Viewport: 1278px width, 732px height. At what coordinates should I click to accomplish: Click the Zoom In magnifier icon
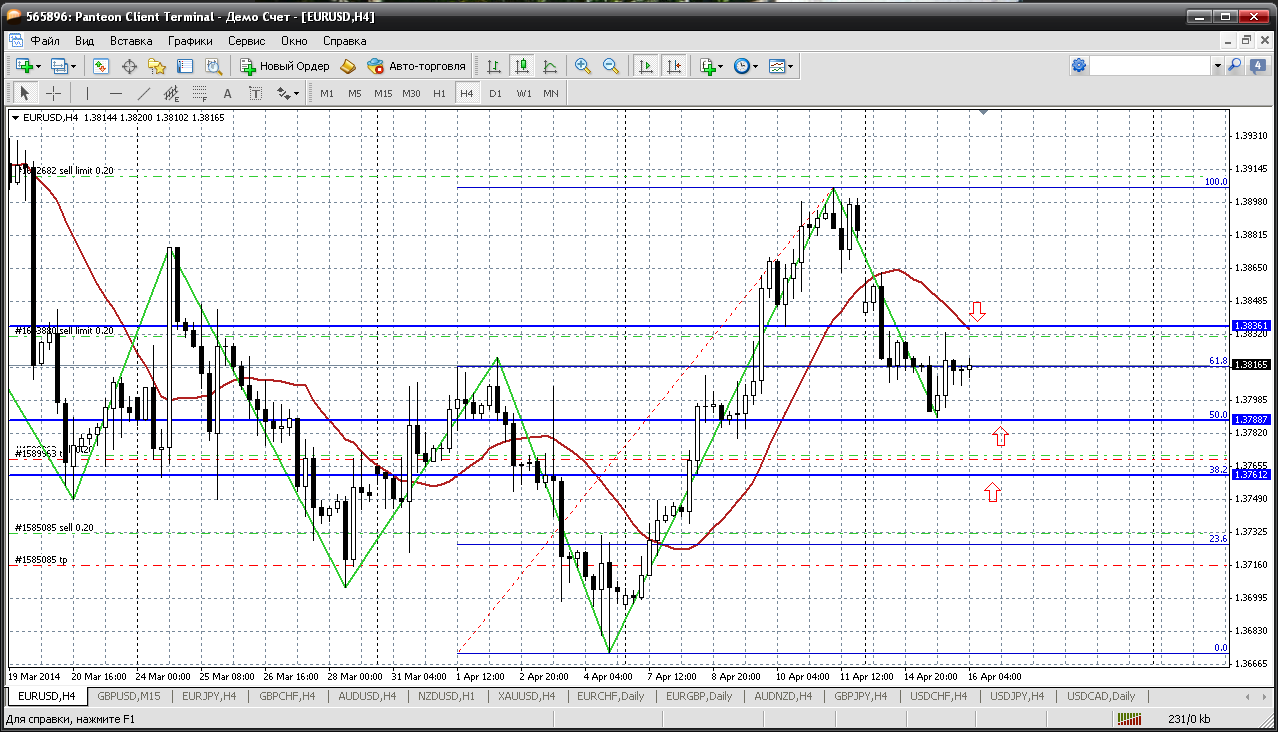tap(582, 66)
